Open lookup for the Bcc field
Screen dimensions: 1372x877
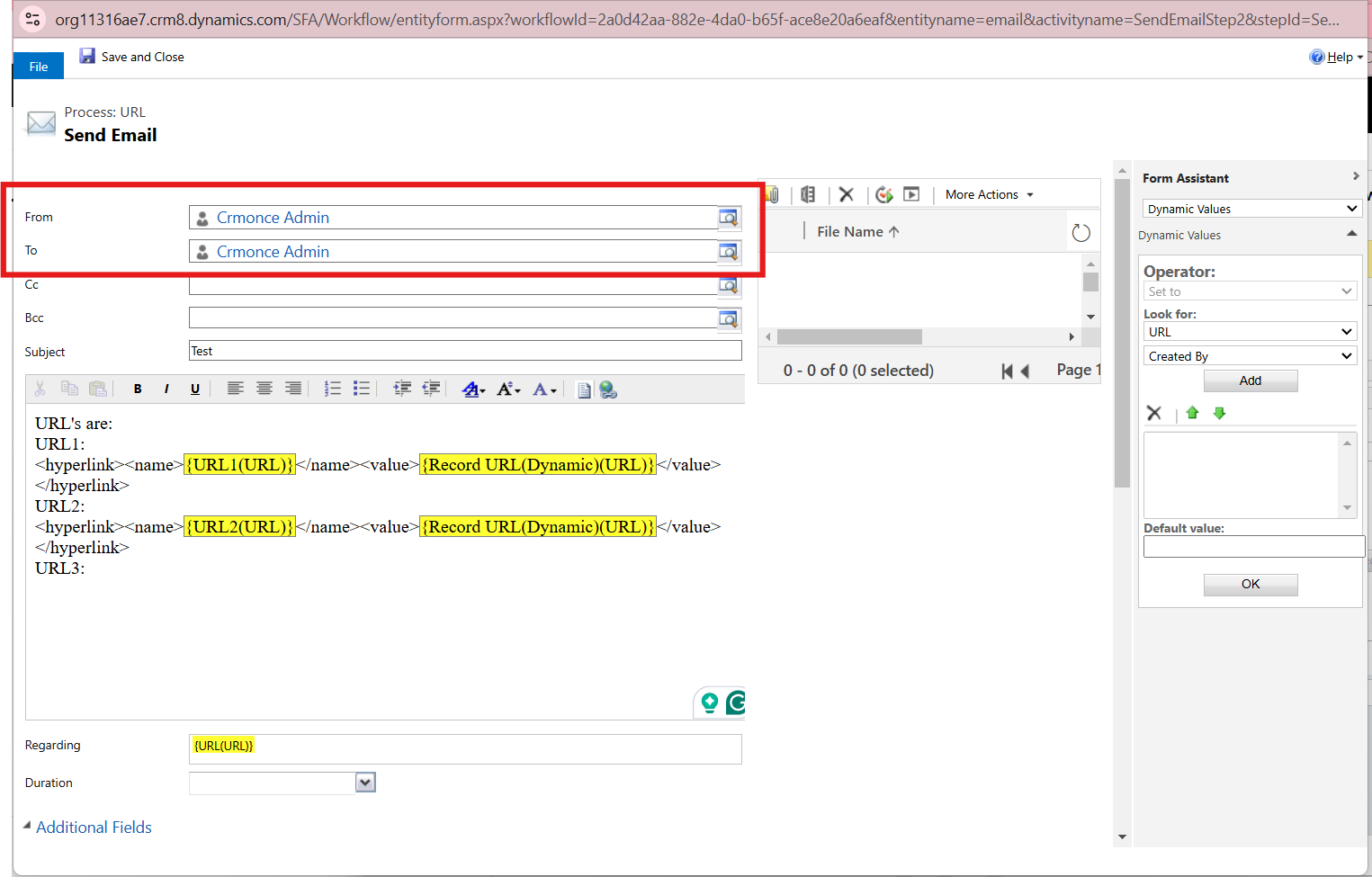pos(729,318)
